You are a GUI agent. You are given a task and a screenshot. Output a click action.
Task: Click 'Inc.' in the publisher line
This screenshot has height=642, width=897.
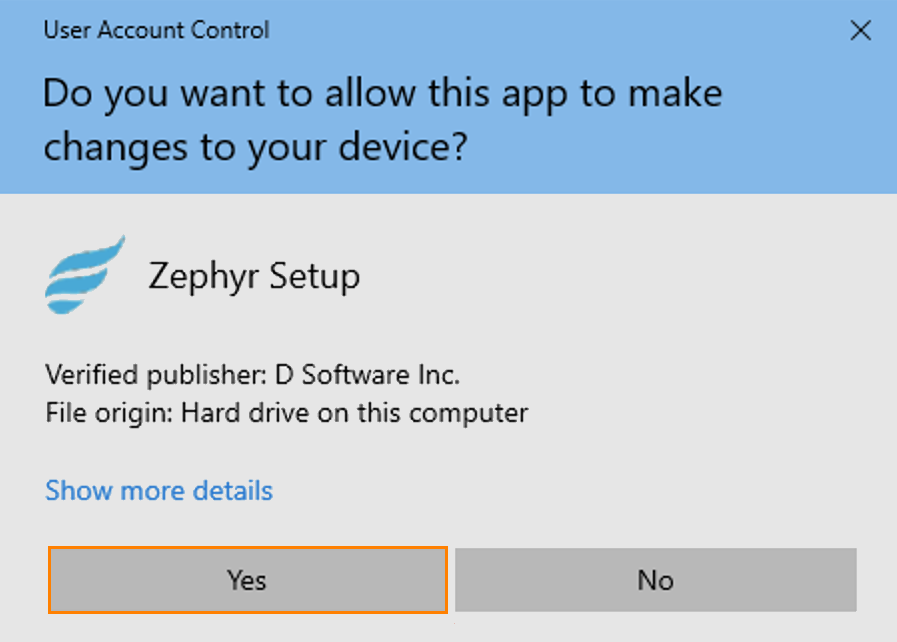pyautogui.click(x=439, y=375)
